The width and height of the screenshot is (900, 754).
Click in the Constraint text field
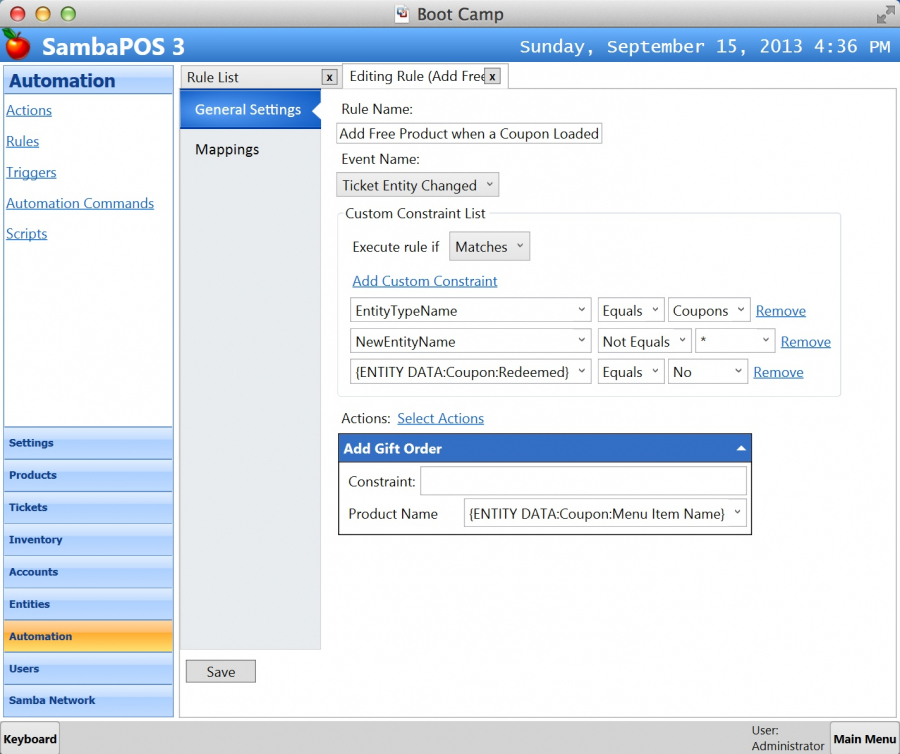click(583, 481)
